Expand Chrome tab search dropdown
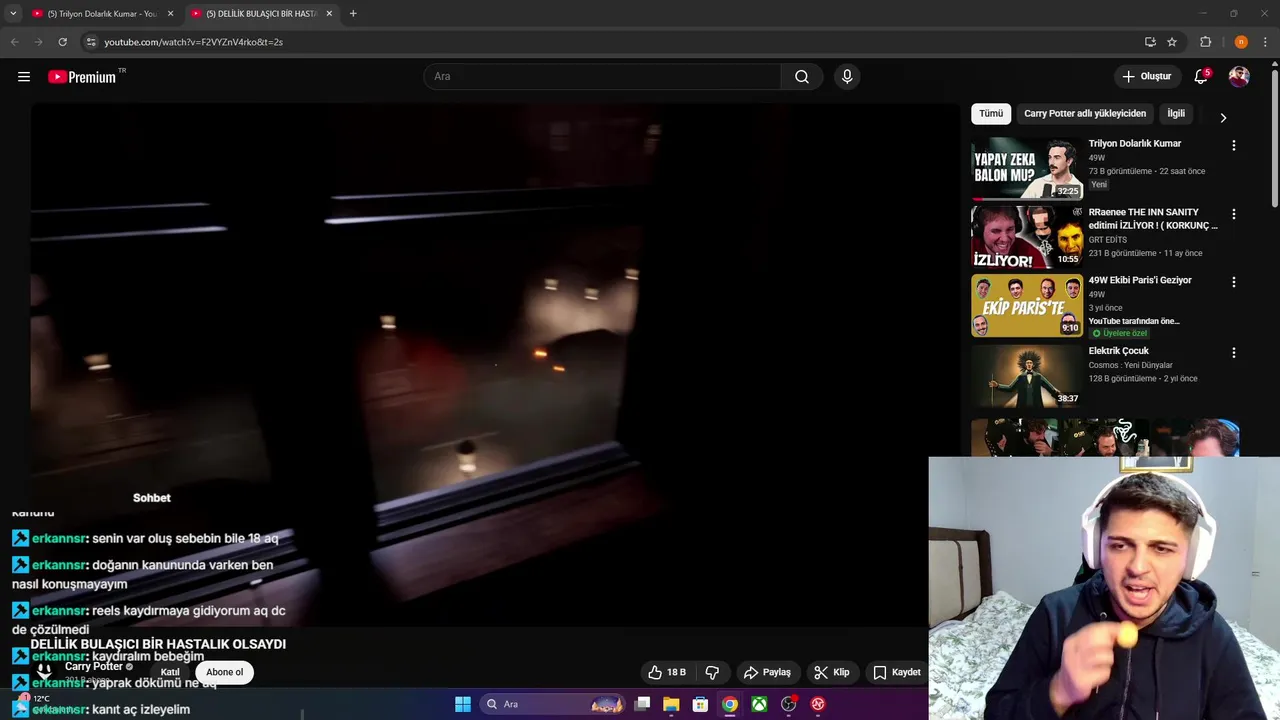1280x720 pixels. [13, 14]
